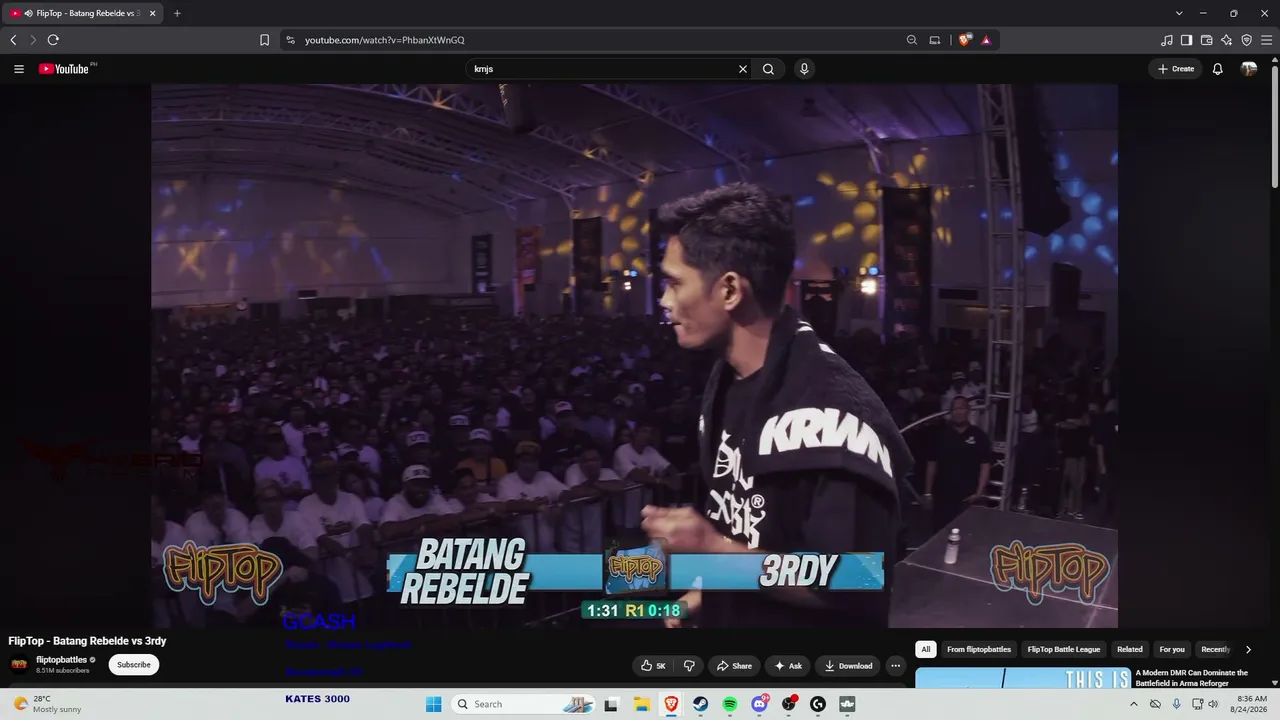Open the Leo AI sparkle icon
This screenshot has height=720, width=1280.
click(x=1227, y=40)
